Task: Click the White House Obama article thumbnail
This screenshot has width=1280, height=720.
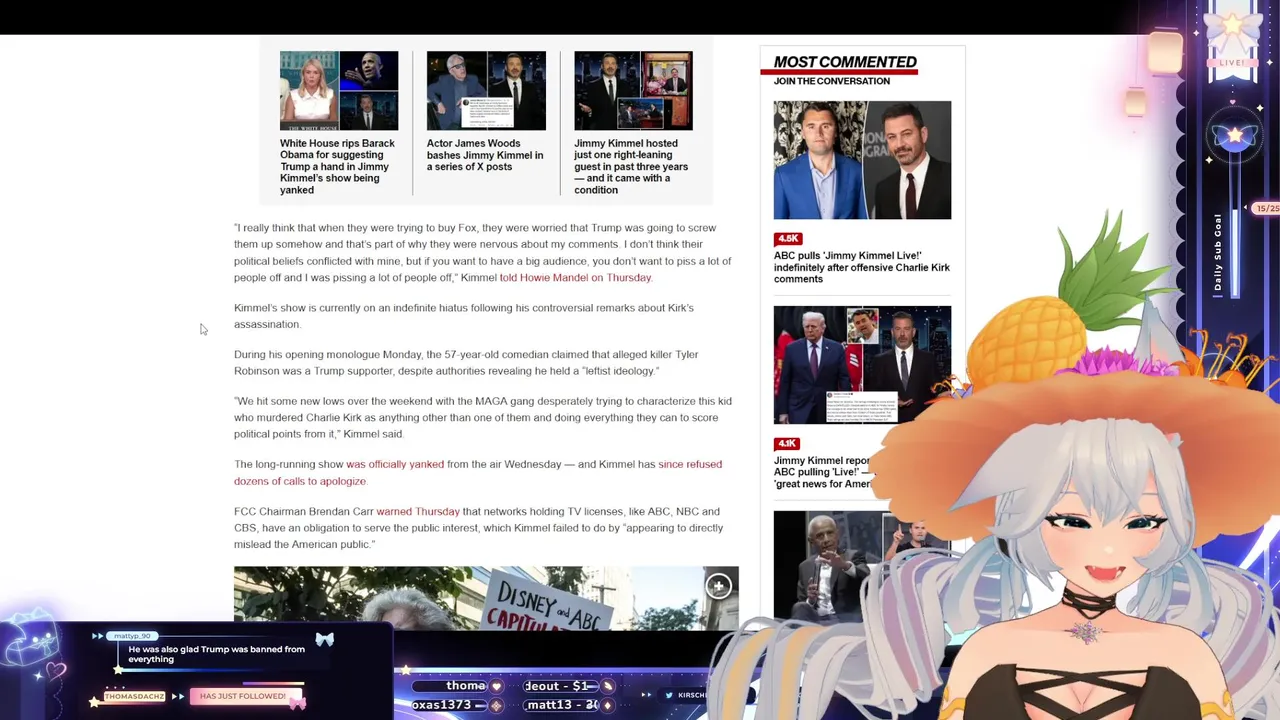Action: [339, 91]
